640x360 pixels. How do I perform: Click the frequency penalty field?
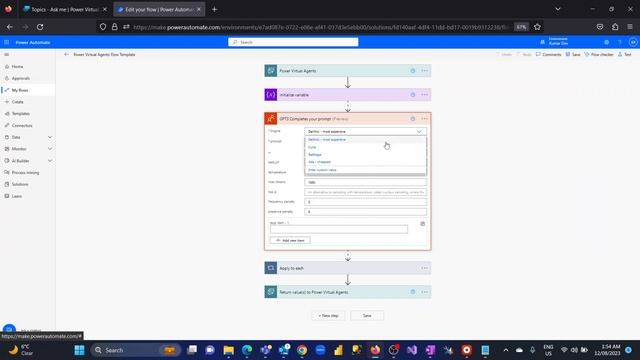(x=365, y=202)
